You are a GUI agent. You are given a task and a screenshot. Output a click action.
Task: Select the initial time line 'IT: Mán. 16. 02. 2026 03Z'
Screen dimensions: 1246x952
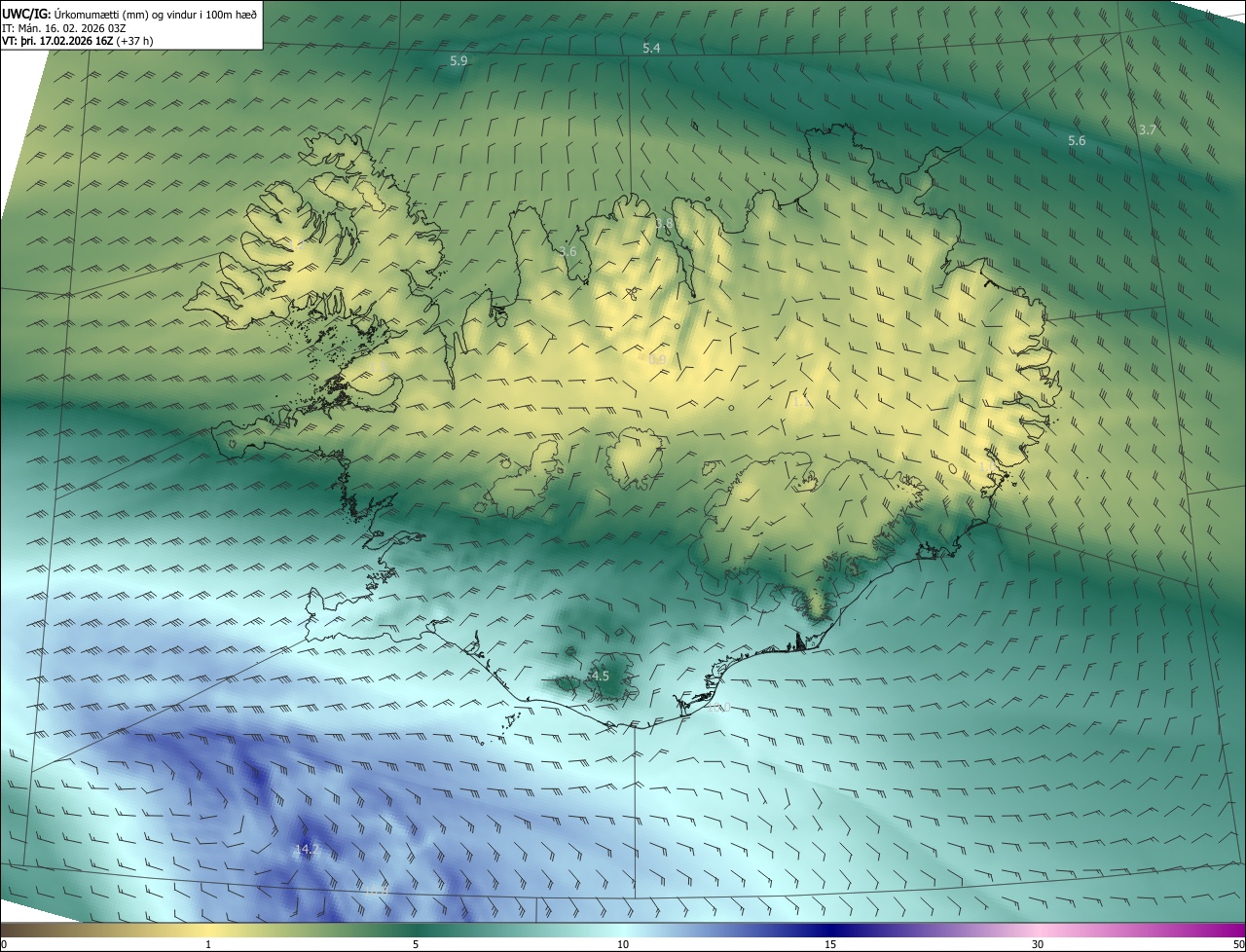coord(62,28)
